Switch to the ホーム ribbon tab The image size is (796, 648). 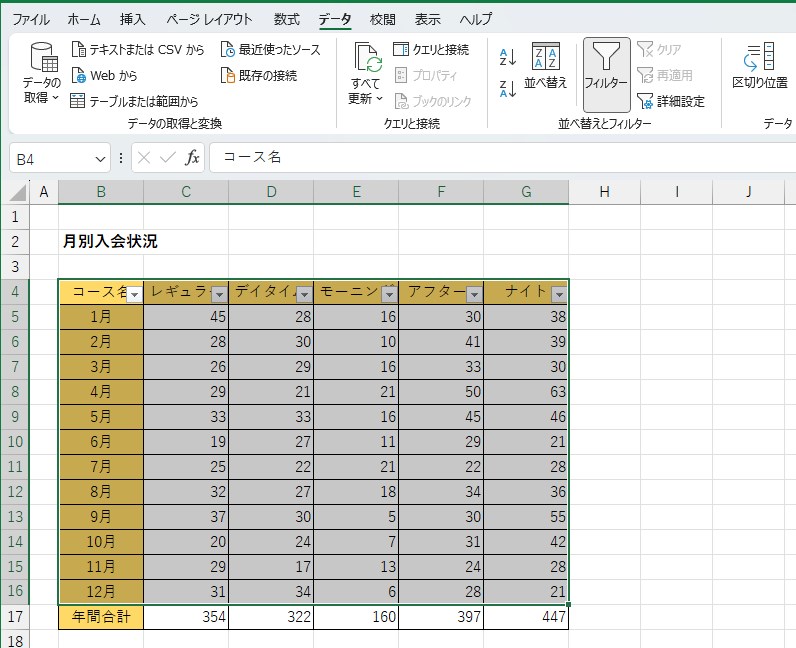point(83,19)
